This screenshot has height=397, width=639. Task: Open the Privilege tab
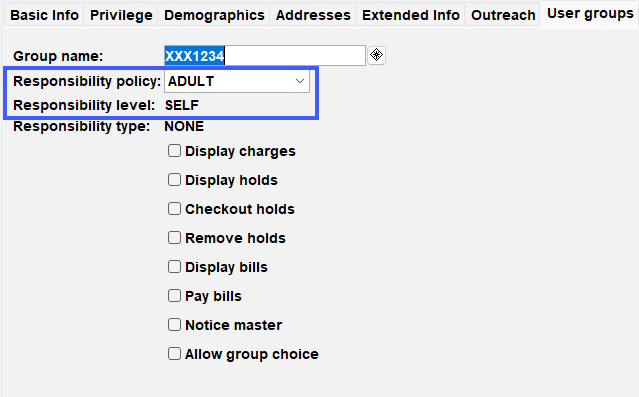click(x=121, y=15)
